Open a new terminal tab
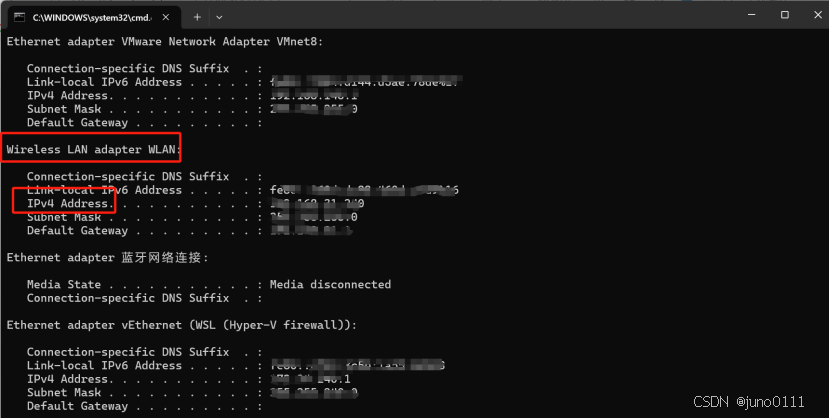 [197, 17]
